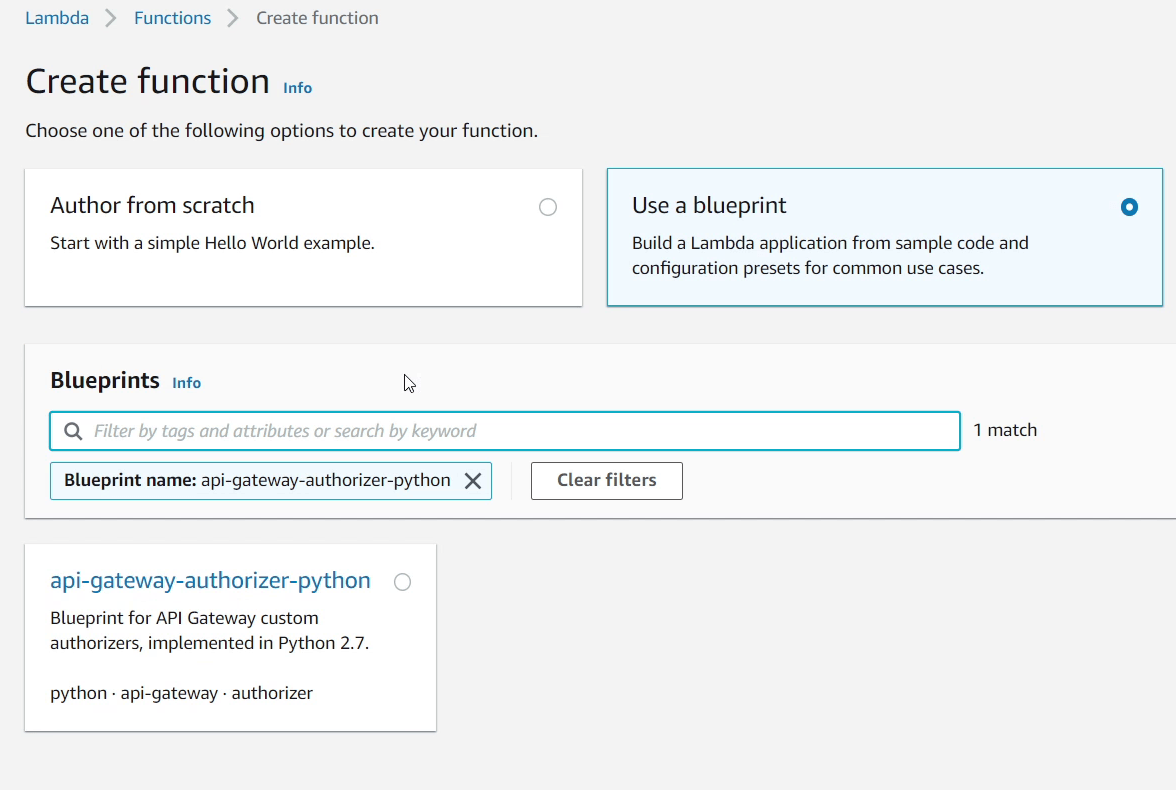Select the api-gateway-authorizer-python blueprint radio button
This screenshot has height=790, width=1176.
(x=402, y=581)
